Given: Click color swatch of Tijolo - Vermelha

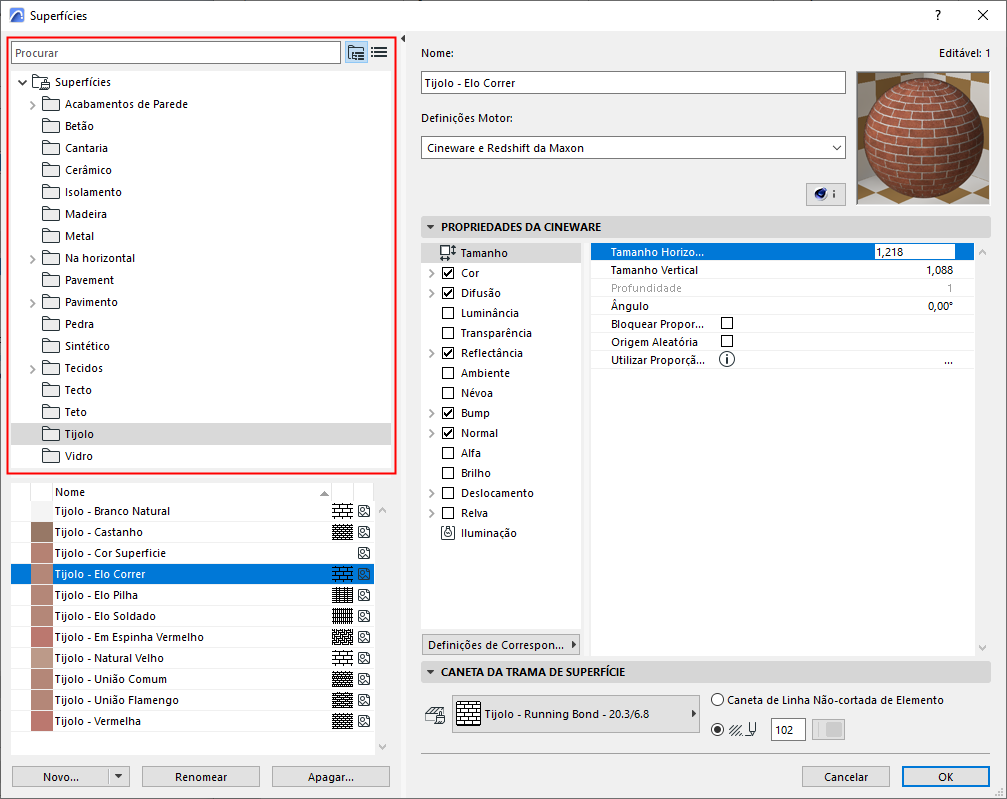Looking at the screenshot, I should (42, 721).
